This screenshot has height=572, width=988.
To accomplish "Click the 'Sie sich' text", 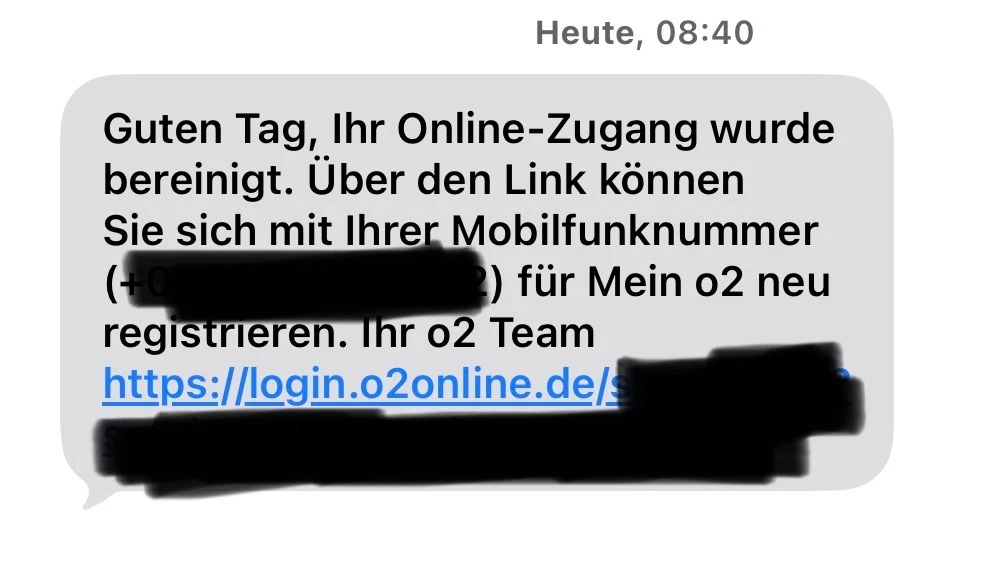I will click(x=180, y=231).
